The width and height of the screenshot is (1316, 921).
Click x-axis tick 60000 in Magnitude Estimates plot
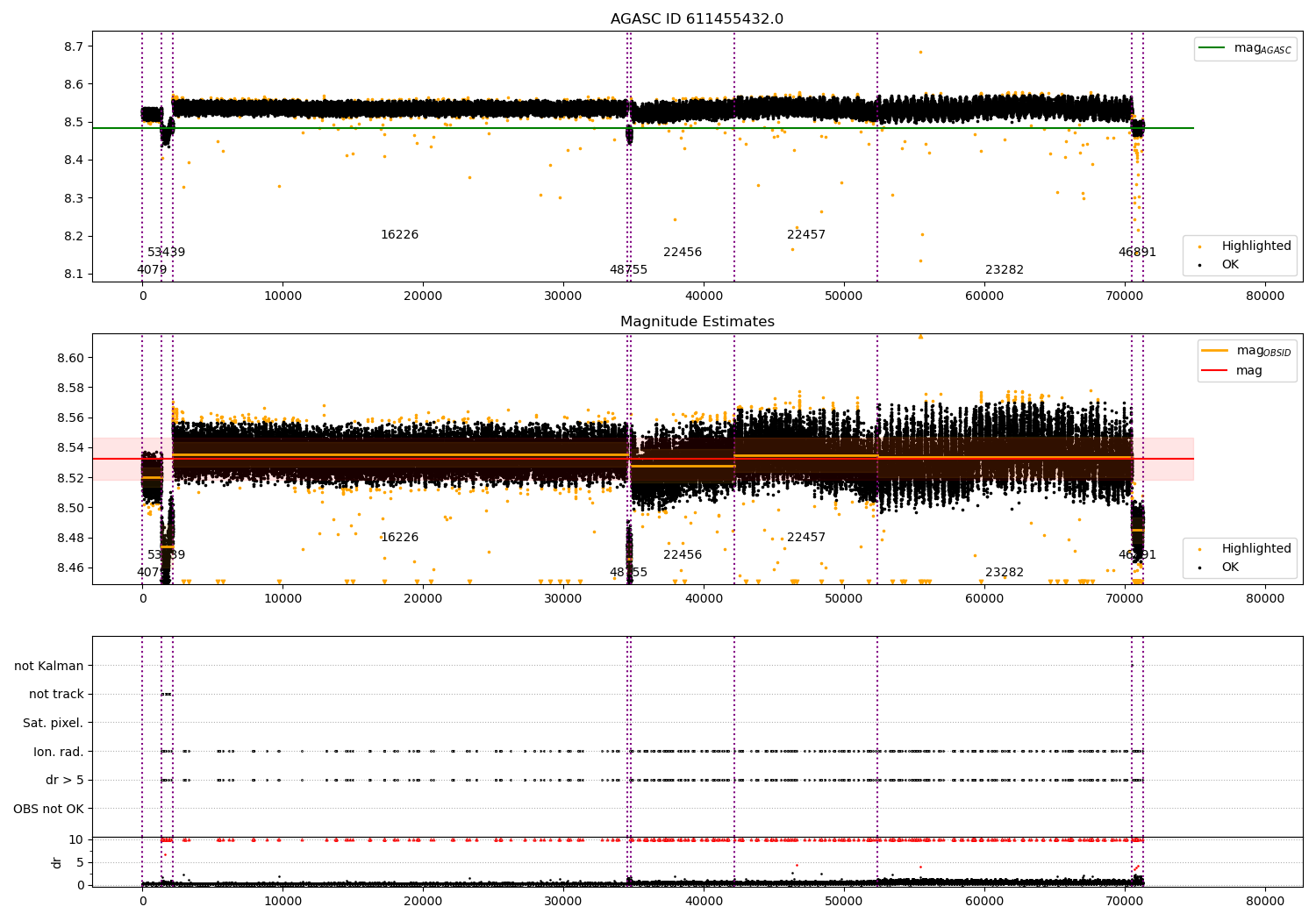point(984,599)
